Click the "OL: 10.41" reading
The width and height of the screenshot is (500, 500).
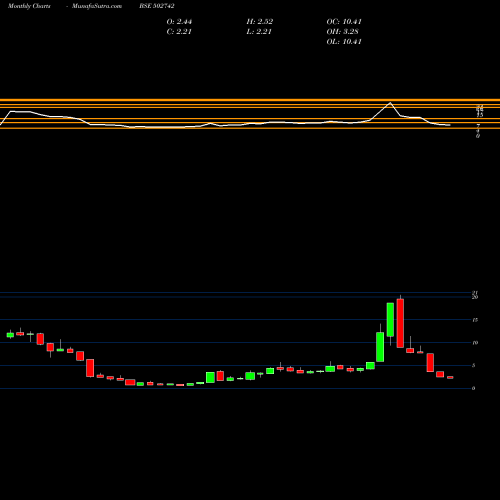344,42
